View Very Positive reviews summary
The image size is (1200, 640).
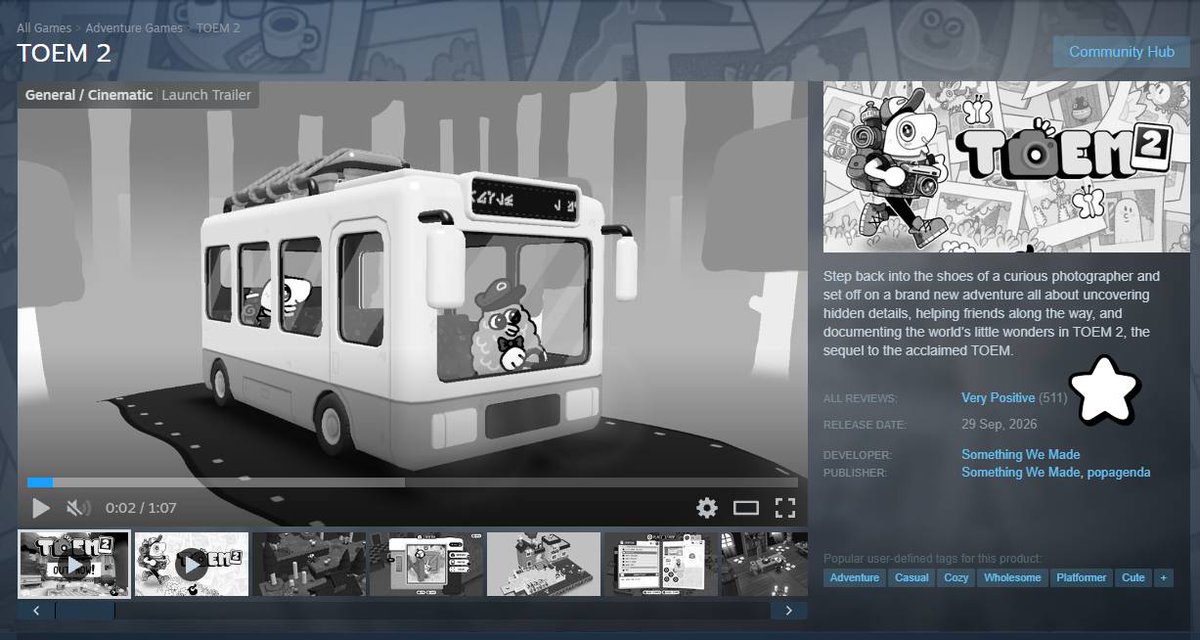(998, 398)
